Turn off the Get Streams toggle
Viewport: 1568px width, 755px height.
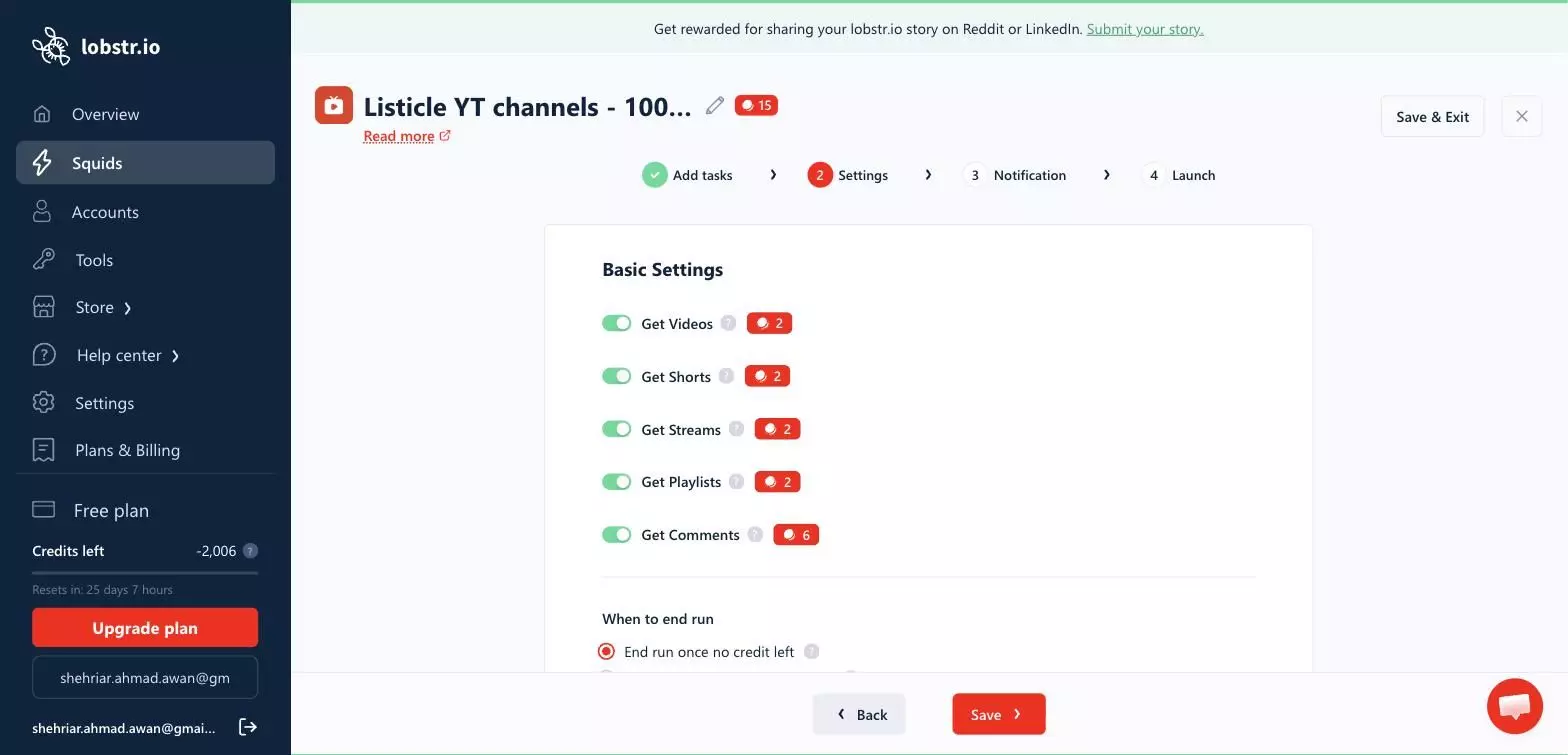tap(616, 429)
